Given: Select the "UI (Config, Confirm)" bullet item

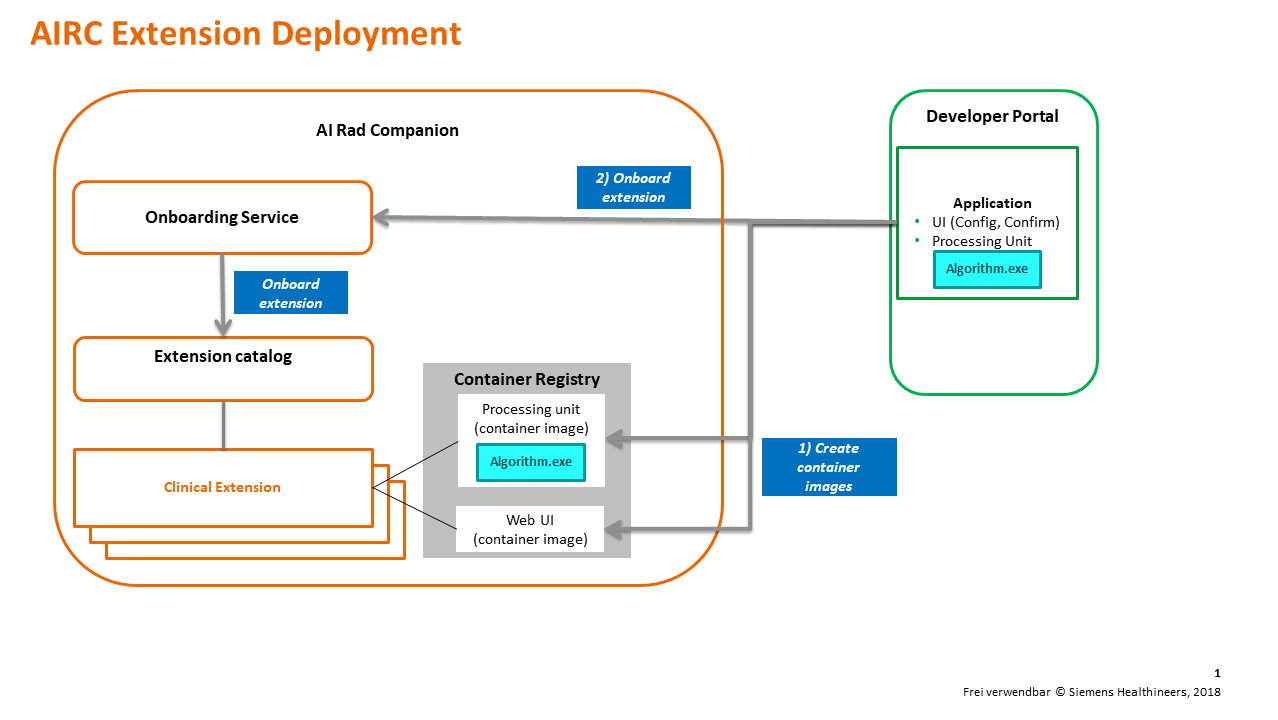Looking at the screenshot, I should [995, 222].
